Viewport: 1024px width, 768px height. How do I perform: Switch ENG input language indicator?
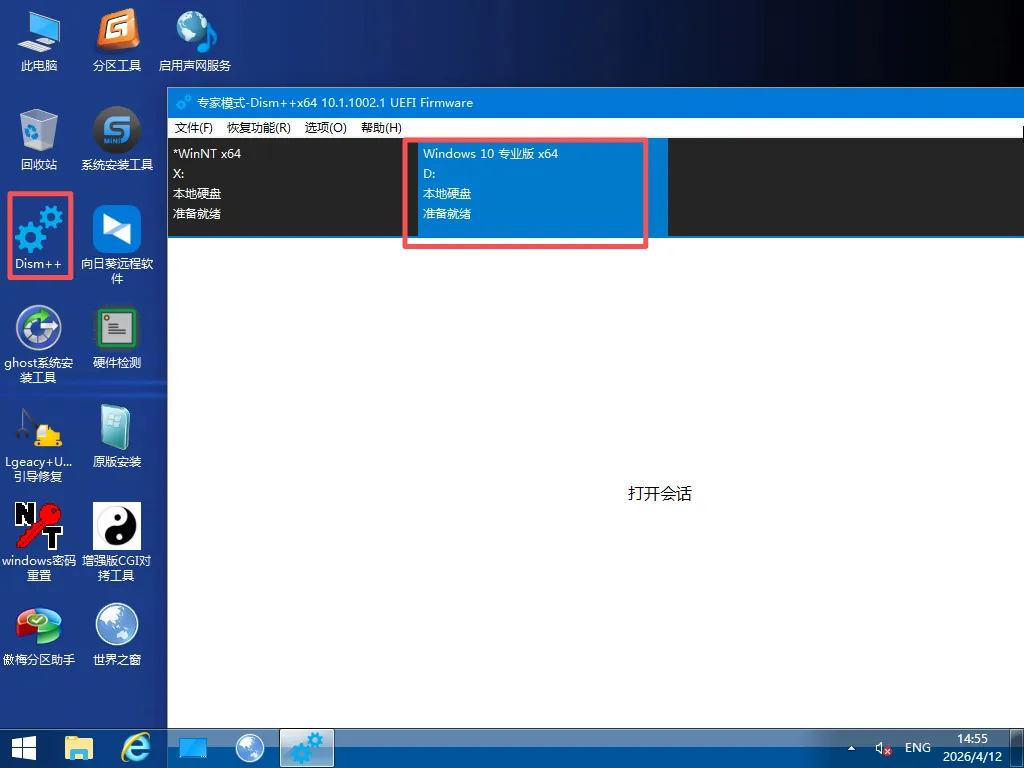point(918,748)
